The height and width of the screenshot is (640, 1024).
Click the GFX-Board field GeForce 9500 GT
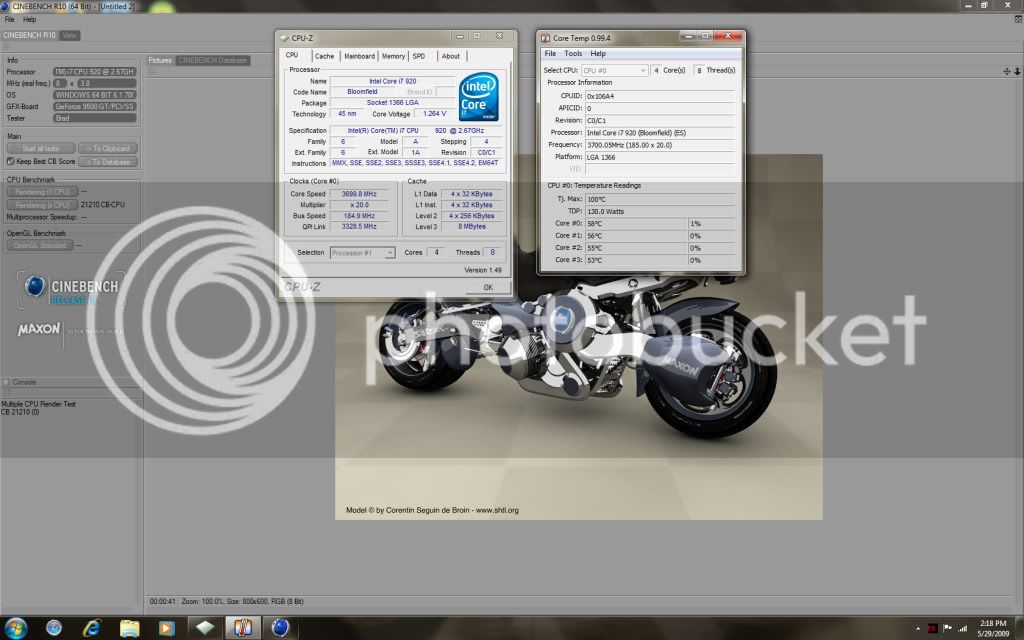click(x=95, y=106)
